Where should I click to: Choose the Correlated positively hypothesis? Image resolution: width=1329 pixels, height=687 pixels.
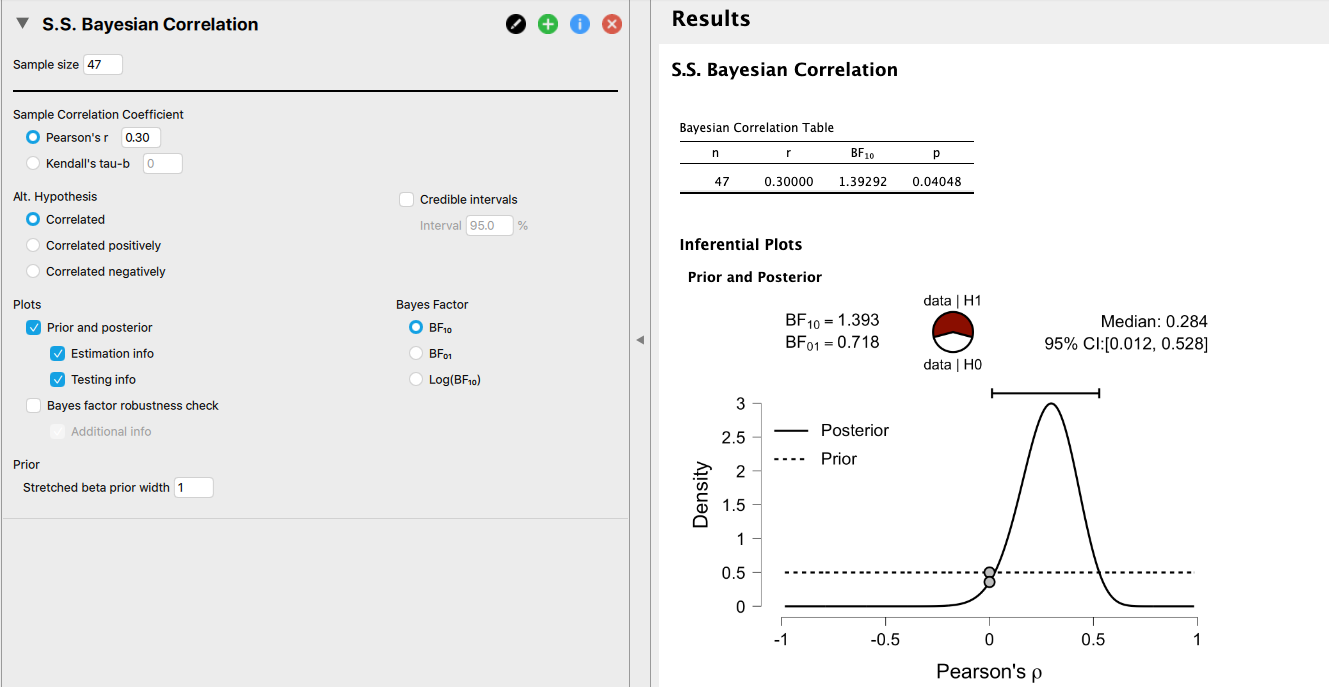point(33,245)
